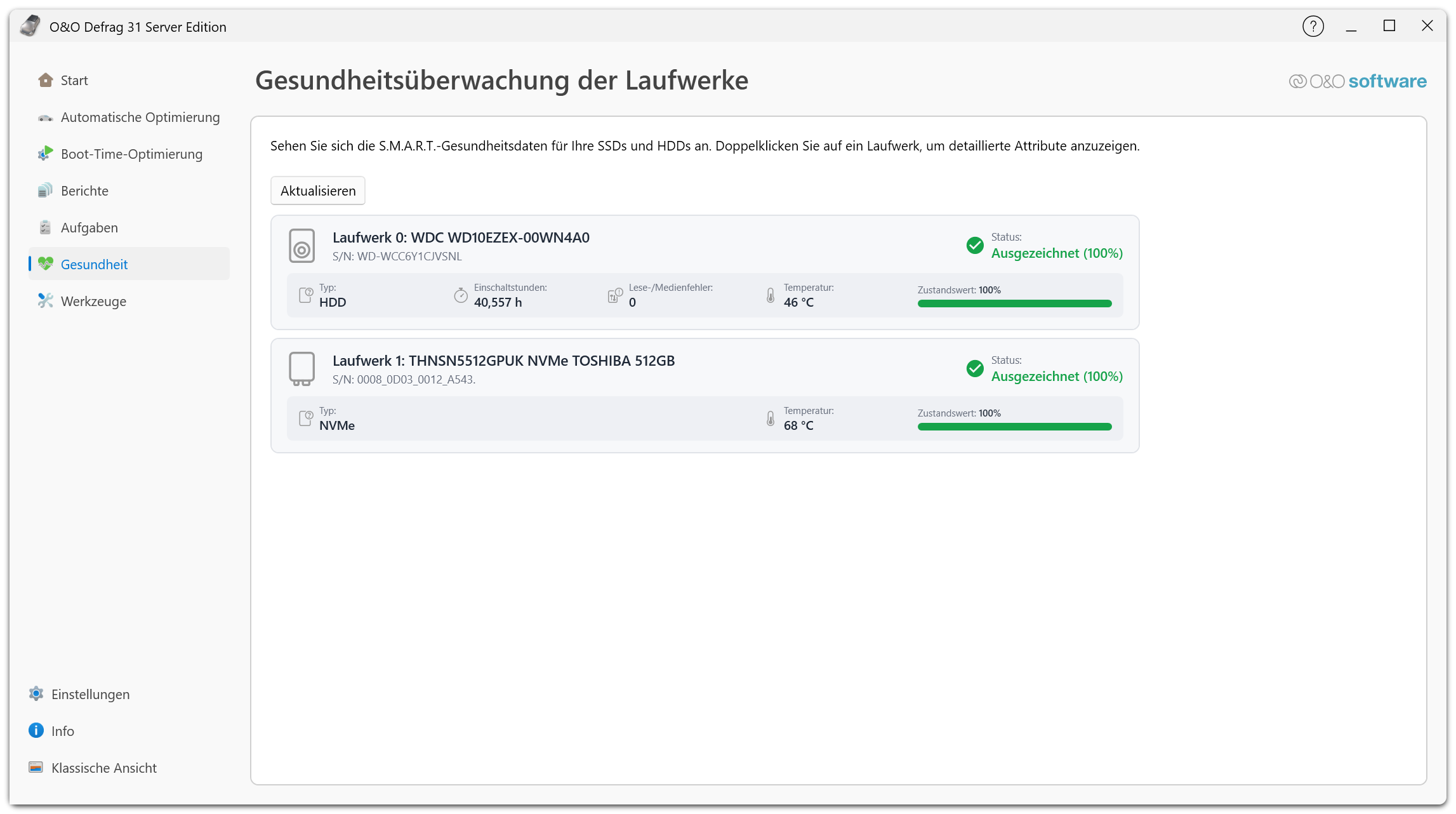Screen dimensions: 1456x814
Task: Click the HDD type value
Action: [333, 302]
